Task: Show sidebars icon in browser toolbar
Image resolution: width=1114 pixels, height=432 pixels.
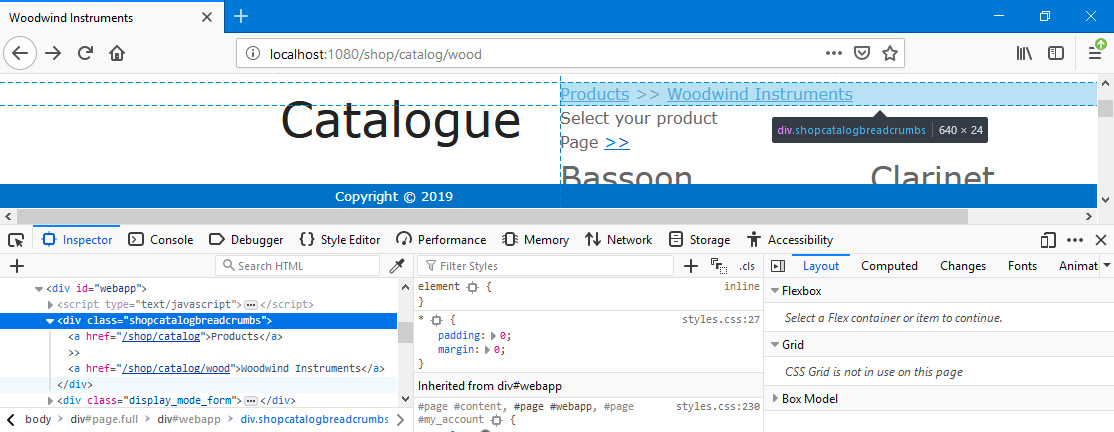Action: point(1056,53)
